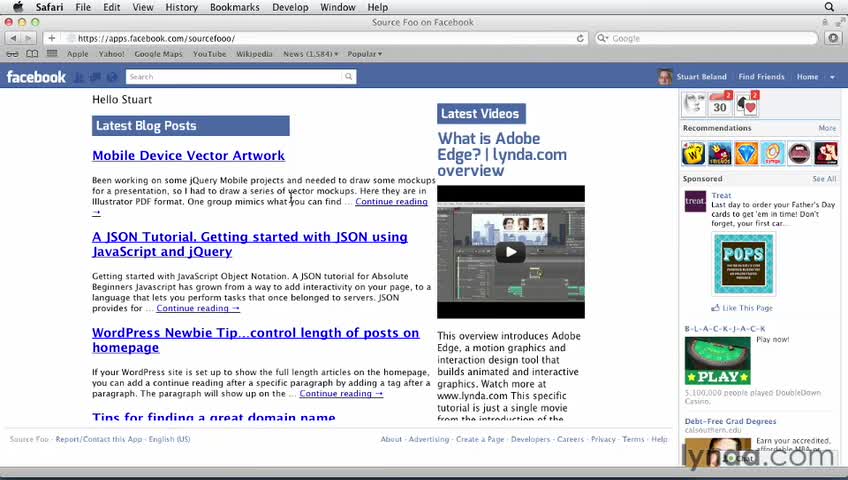Open Stuart Beland profile picture
Viewport: 848px width, 480px height.
[x=665, y=77]
